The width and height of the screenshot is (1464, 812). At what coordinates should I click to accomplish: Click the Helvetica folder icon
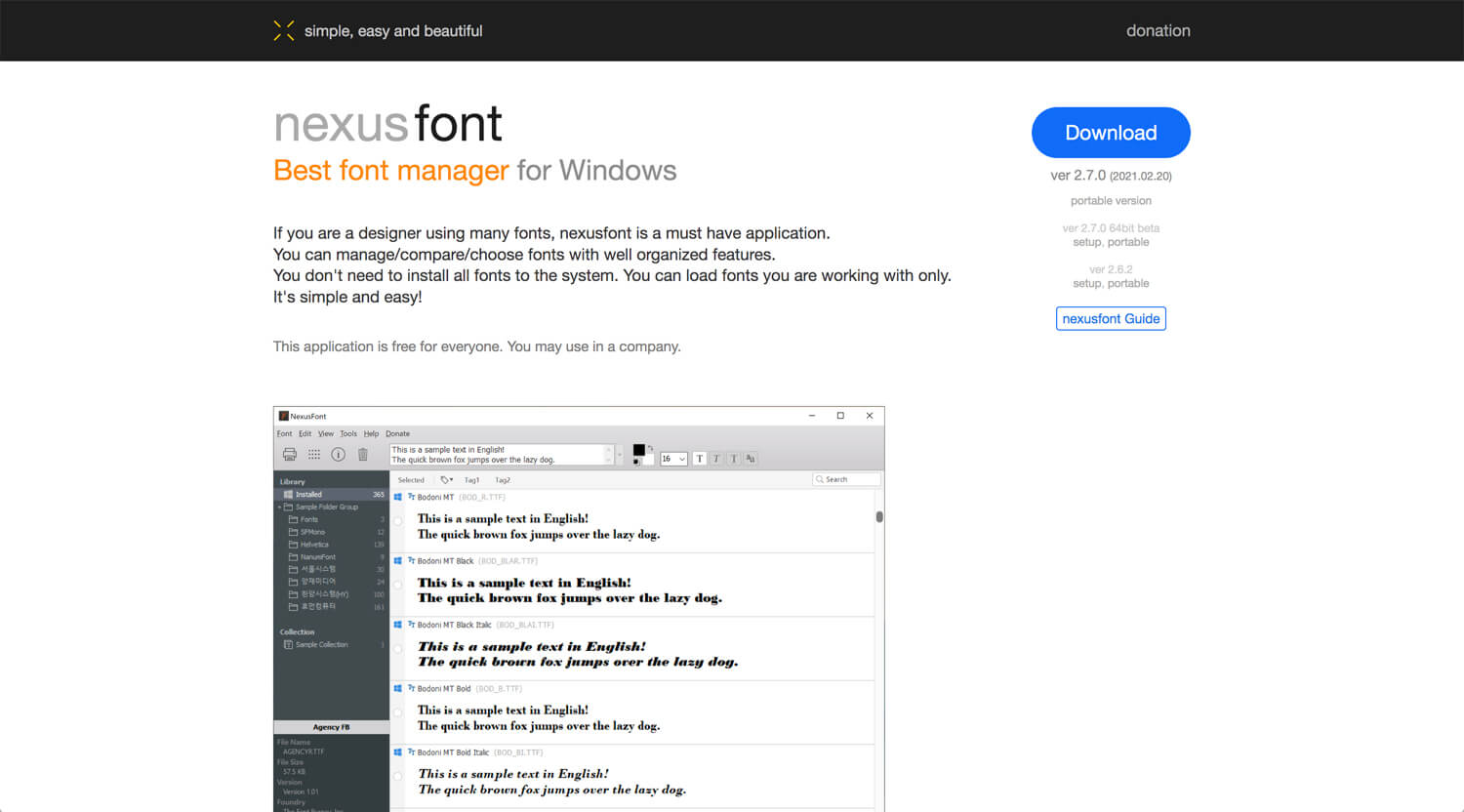click(293, 545)
